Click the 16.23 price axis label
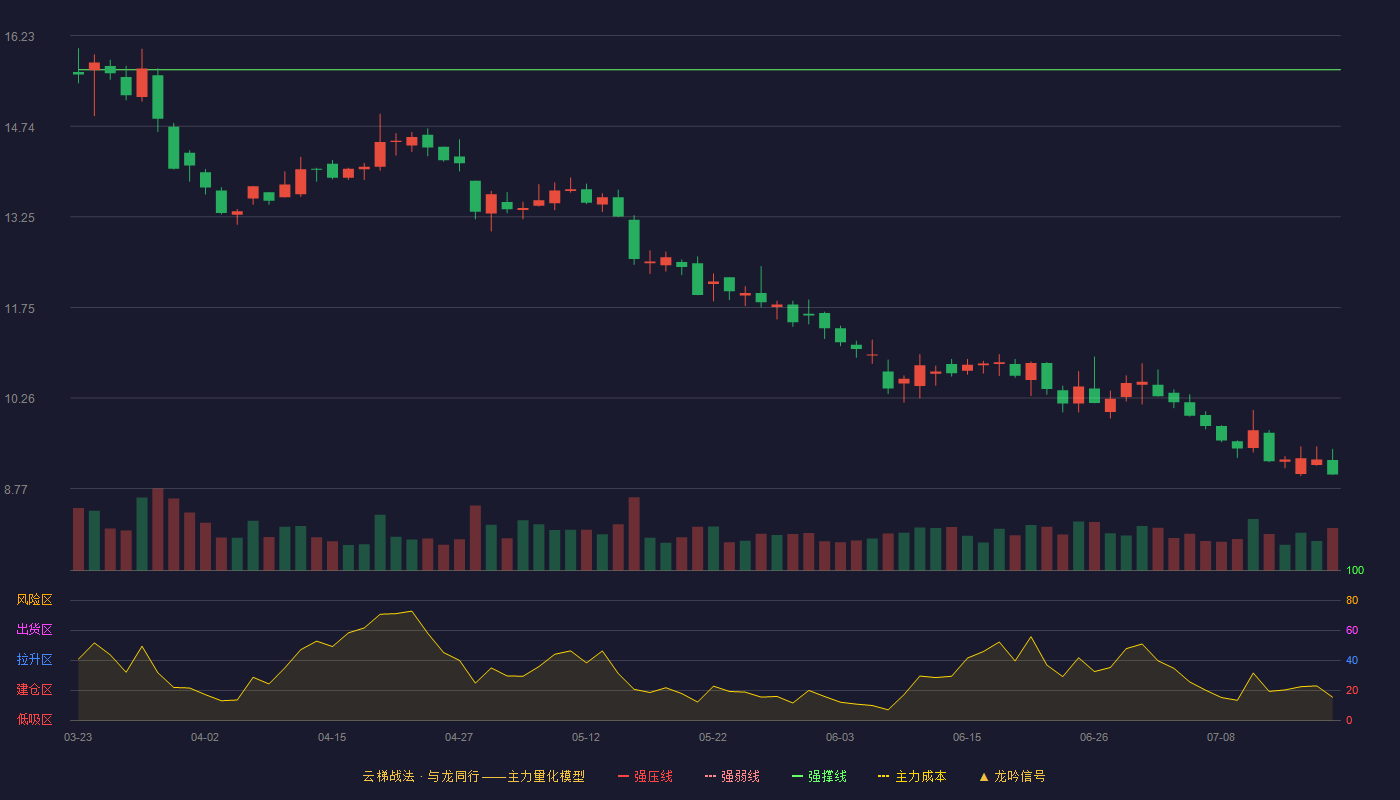Screen dimensions: 1400x800 19,37
